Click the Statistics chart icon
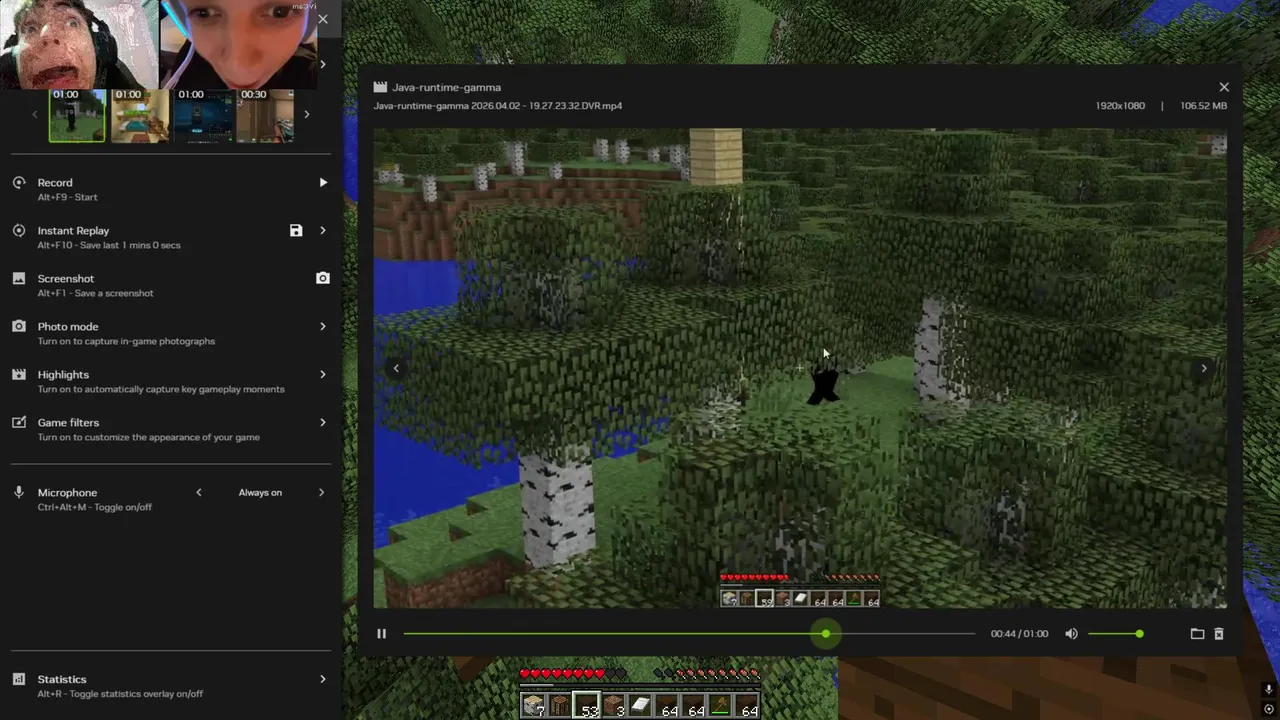Image resolution: width=1280 pixels, height=720 pixels. point(19,679)
